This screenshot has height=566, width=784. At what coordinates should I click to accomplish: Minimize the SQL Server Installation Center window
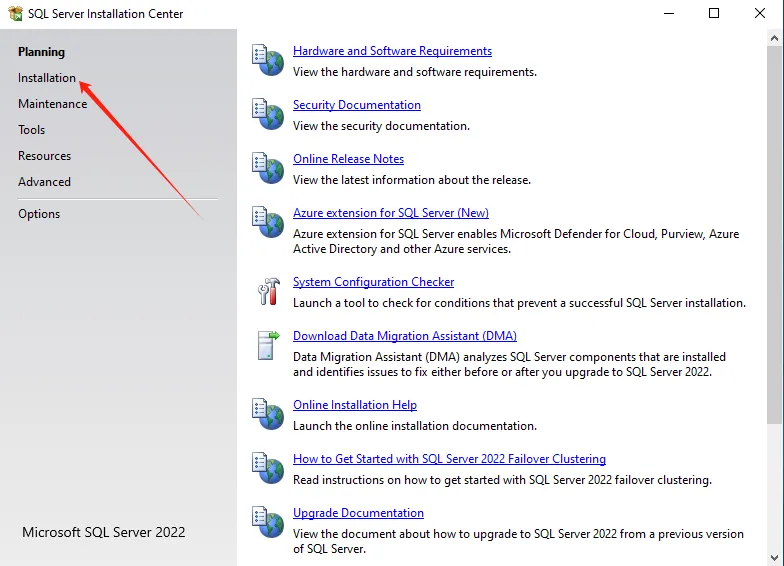pyautogui.click(x=669, y=14)
